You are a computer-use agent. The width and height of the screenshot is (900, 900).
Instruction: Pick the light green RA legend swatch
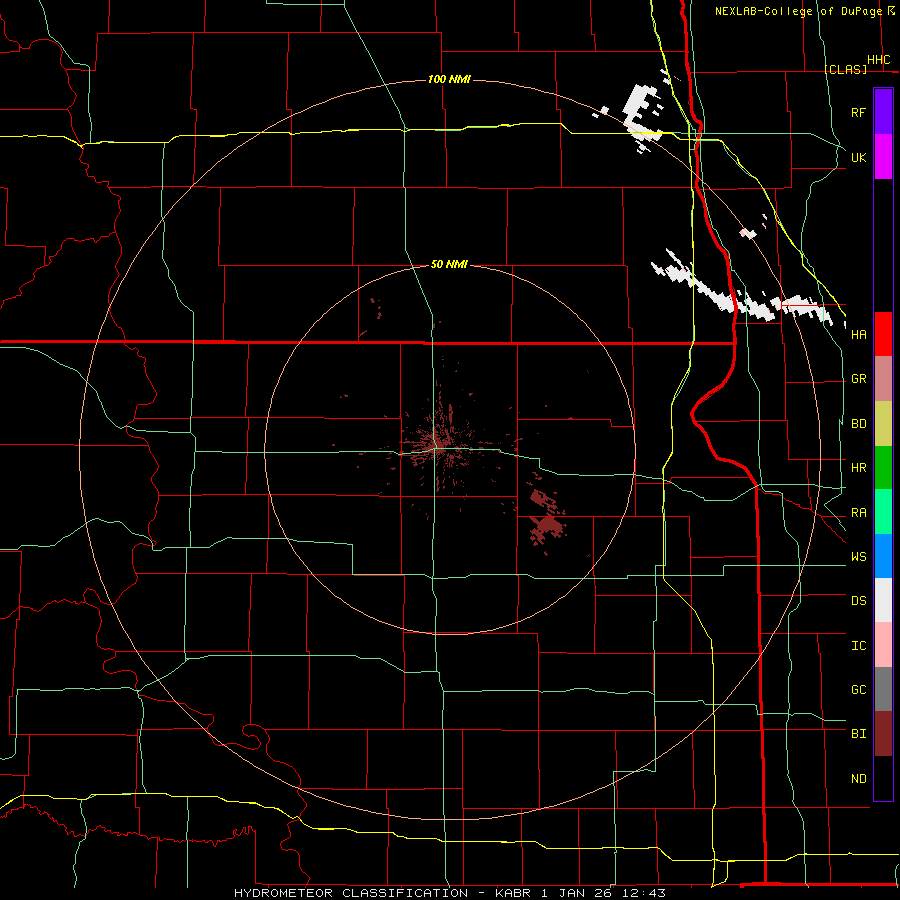click(883, 512)
